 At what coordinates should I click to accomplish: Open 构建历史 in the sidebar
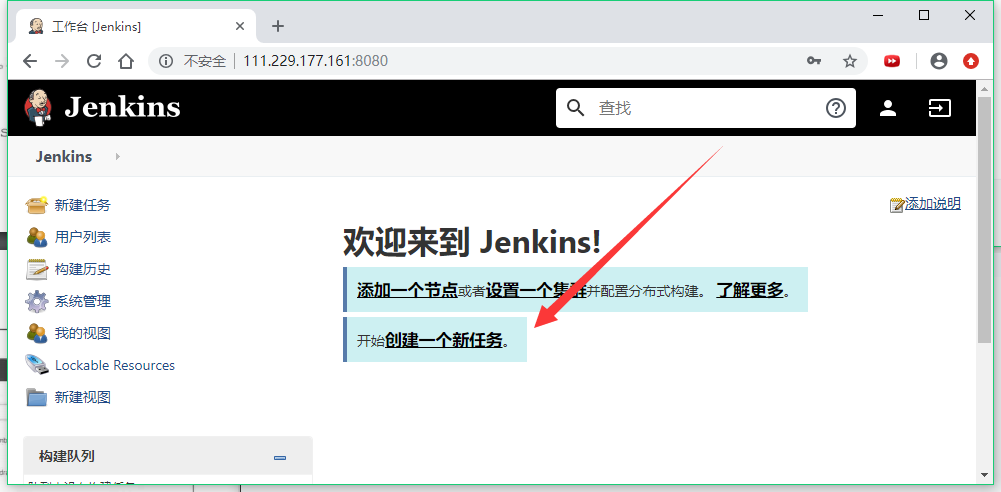[x=83, y=269]
